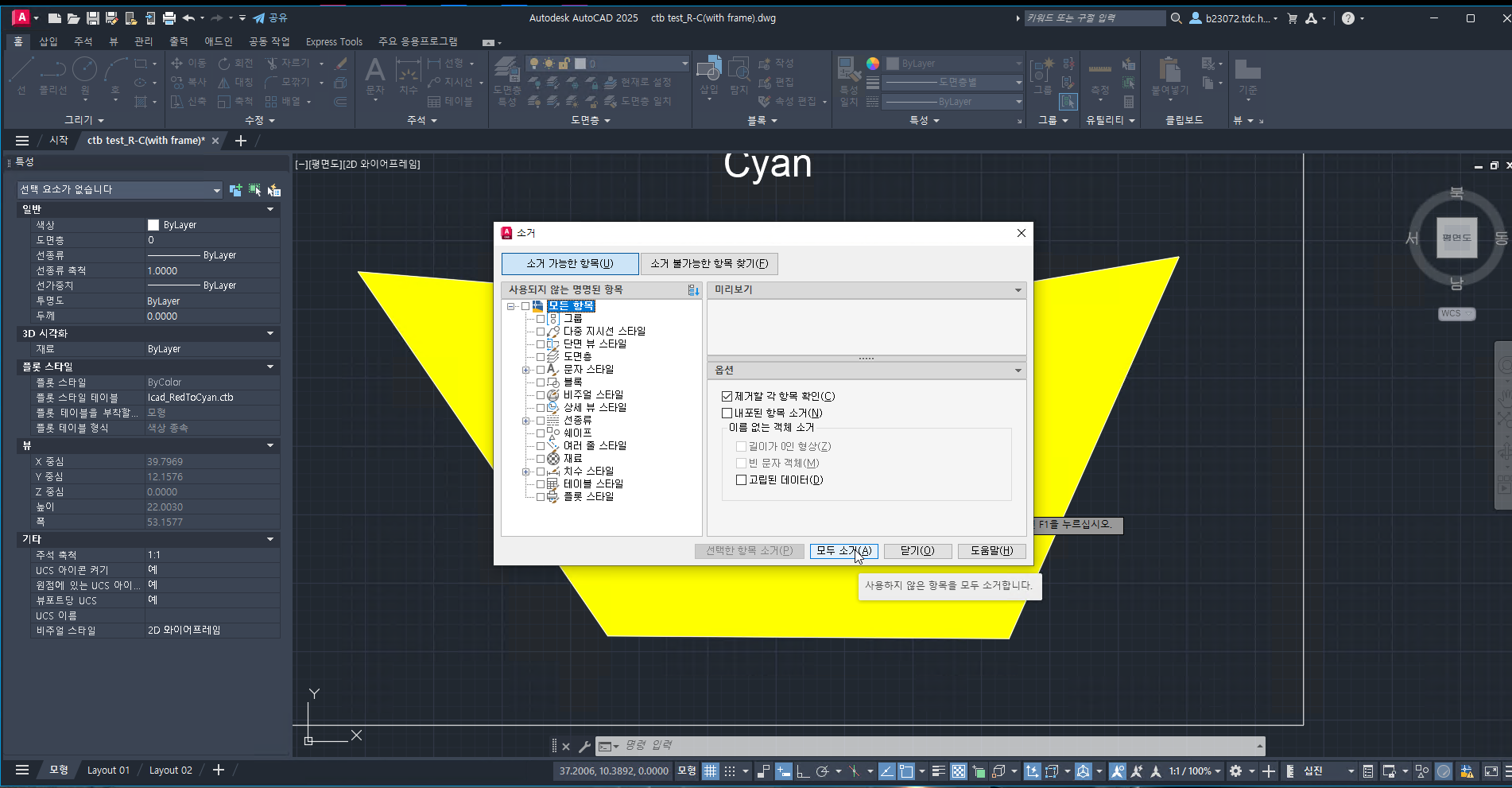Click the Measure (측정) utility icon

pos(1100,76)
